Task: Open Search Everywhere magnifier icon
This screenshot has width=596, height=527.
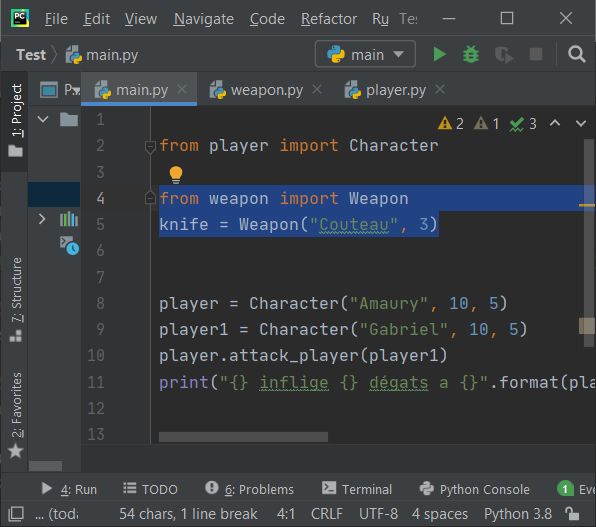Action: 576,54
